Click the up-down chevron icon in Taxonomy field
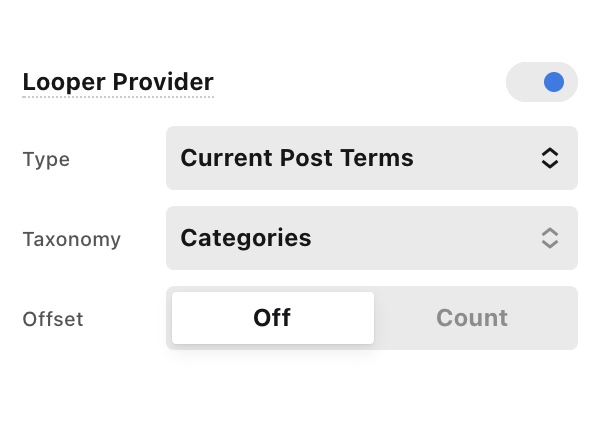 click(549, 238)
